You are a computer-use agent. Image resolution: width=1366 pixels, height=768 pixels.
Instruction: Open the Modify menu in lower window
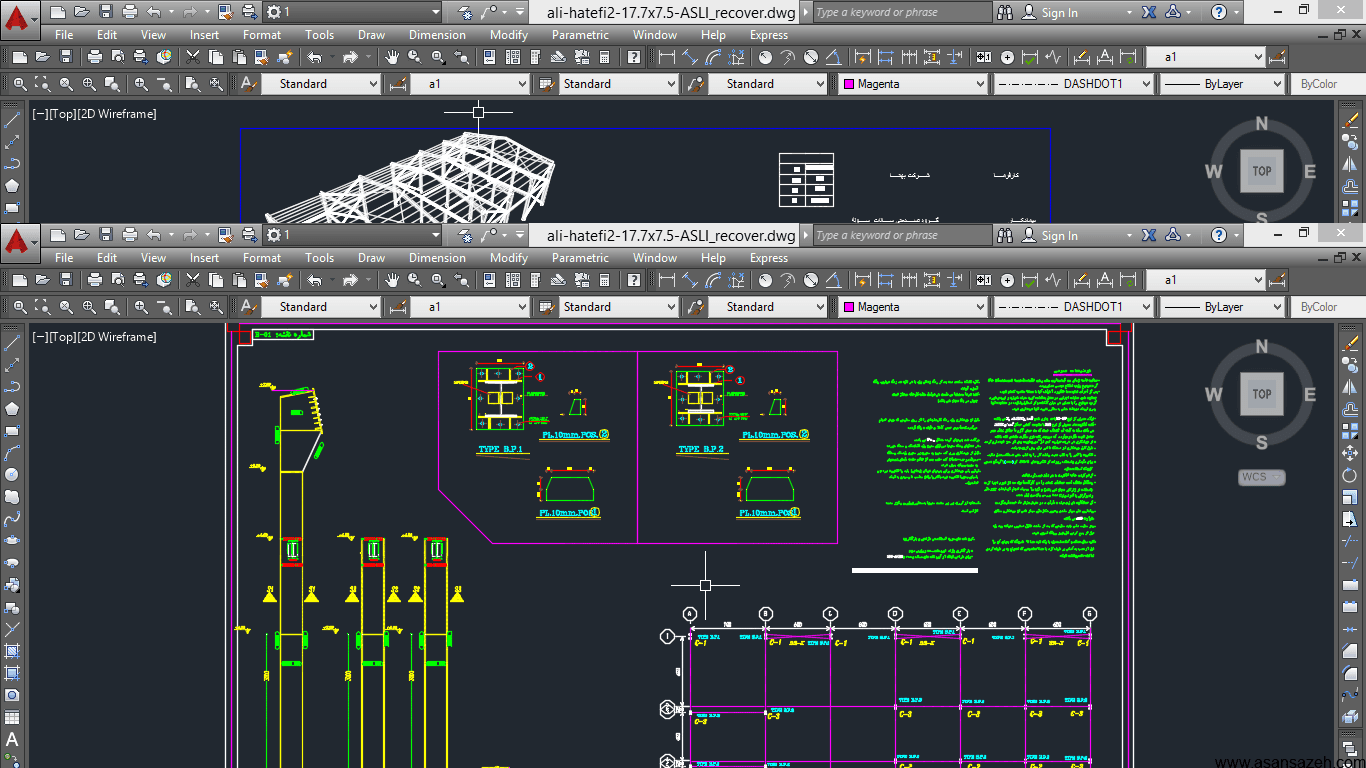point(509,258)
